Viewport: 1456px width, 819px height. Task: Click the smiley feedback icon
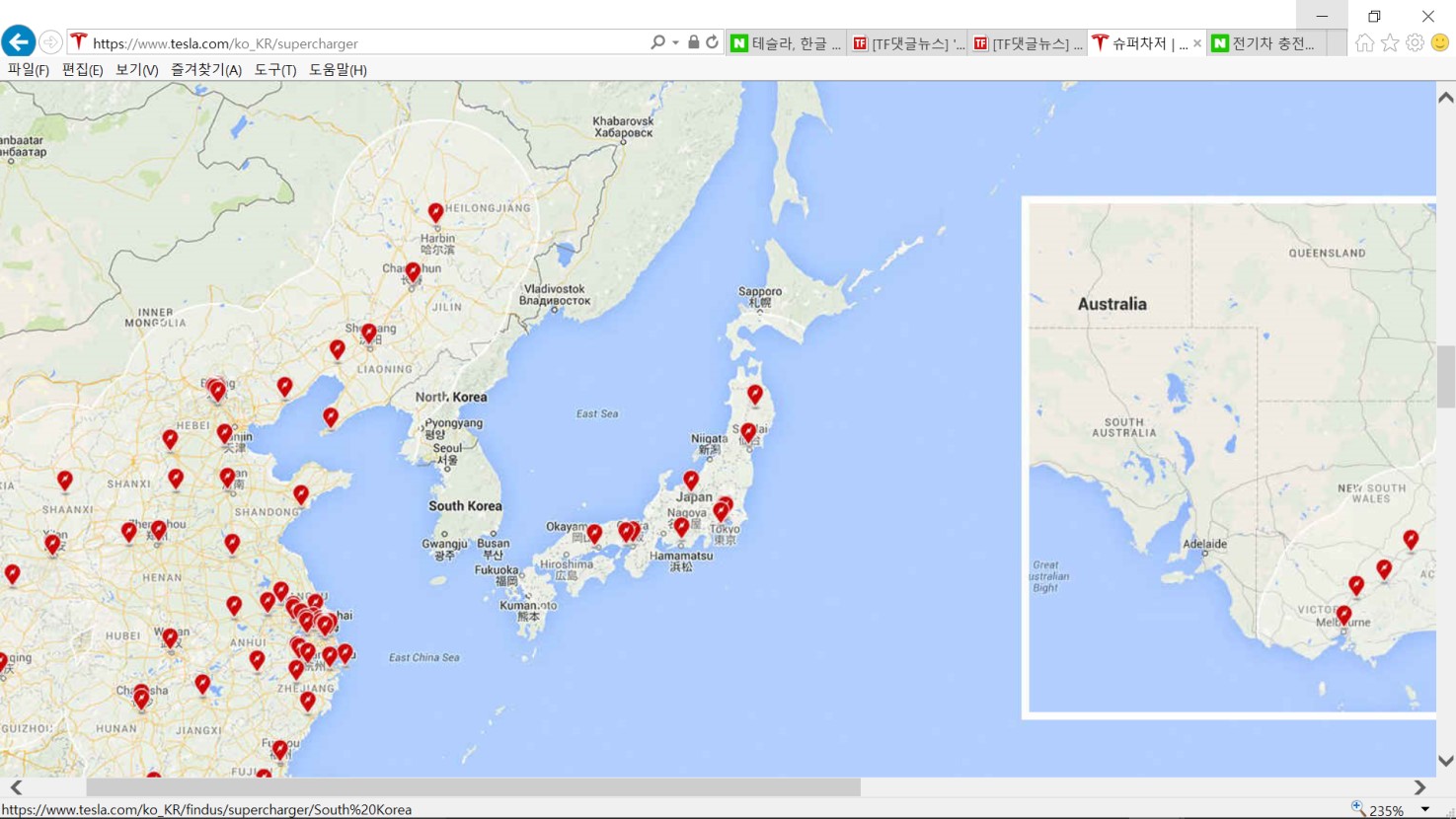coord(1440,42)
